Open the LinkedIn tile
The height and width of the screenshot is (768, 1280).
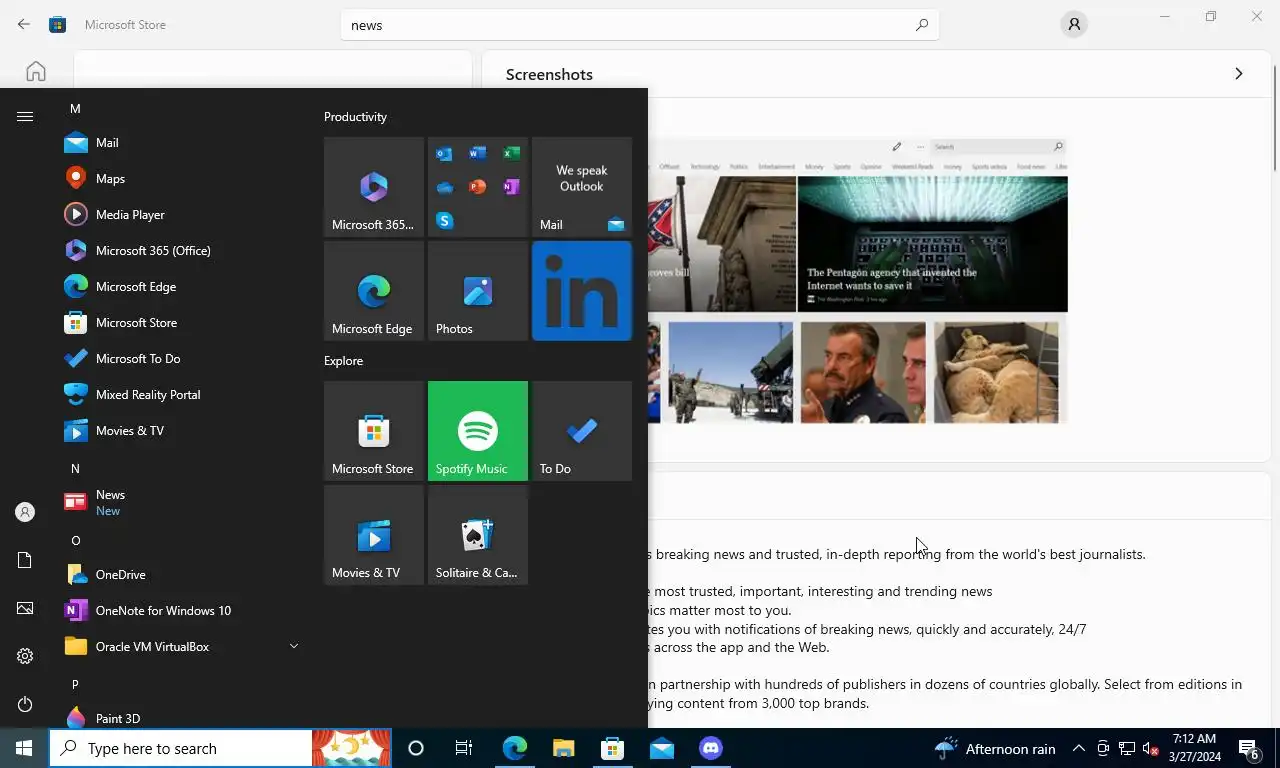point(582,291)
